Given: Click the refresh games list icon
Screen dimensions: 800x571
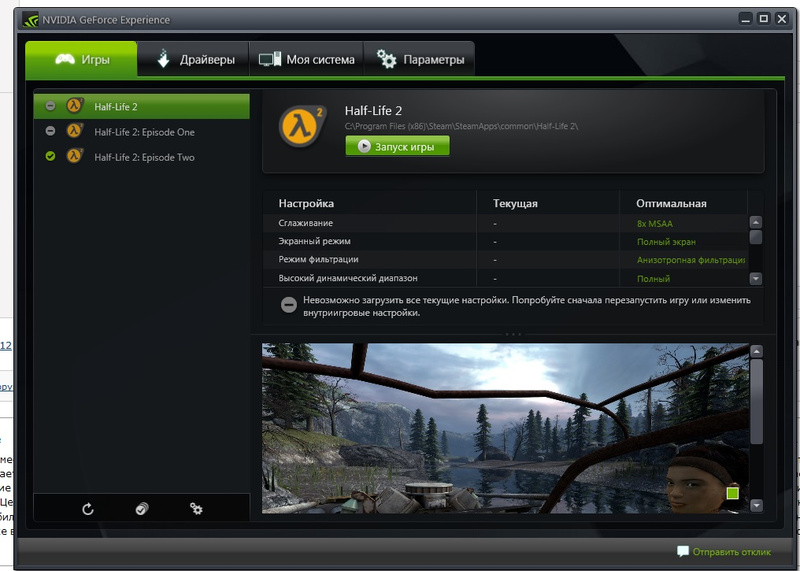Looking at the screenshot, I should coord(88,509).
